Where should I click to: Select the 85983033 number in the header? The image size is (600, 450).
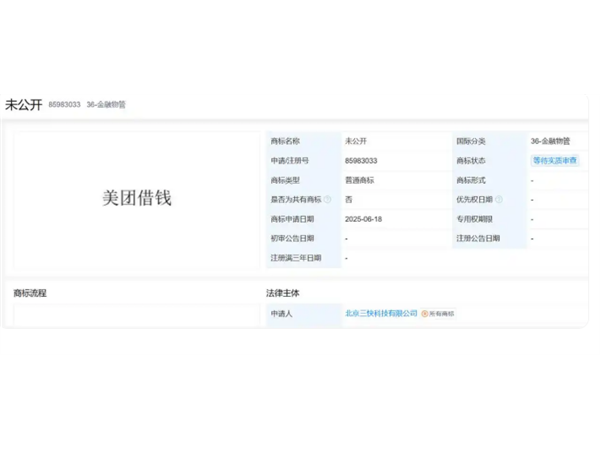(x=64, y=105)
